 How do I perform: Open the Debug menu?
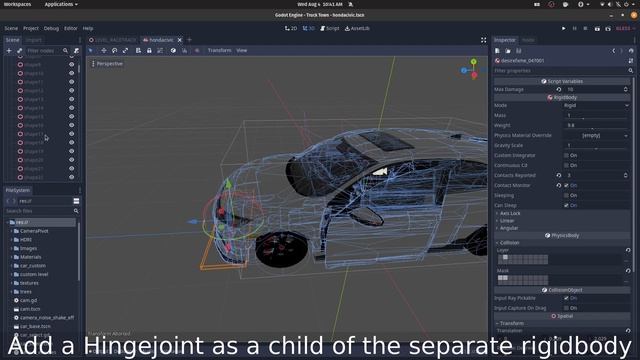click(x=51, y=28)
